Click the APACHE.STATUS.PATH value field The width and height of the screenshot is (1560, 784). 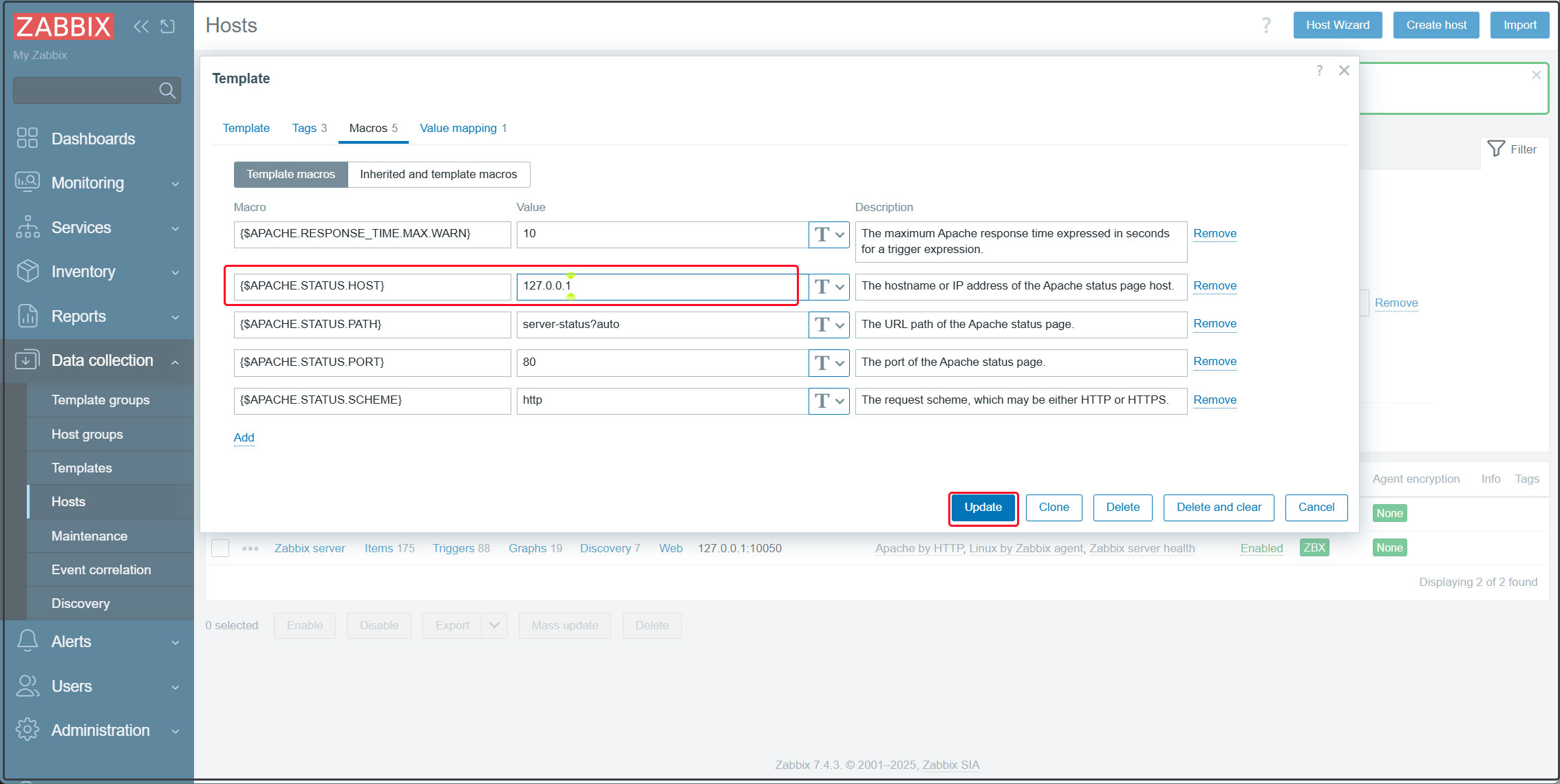[661, 324]
